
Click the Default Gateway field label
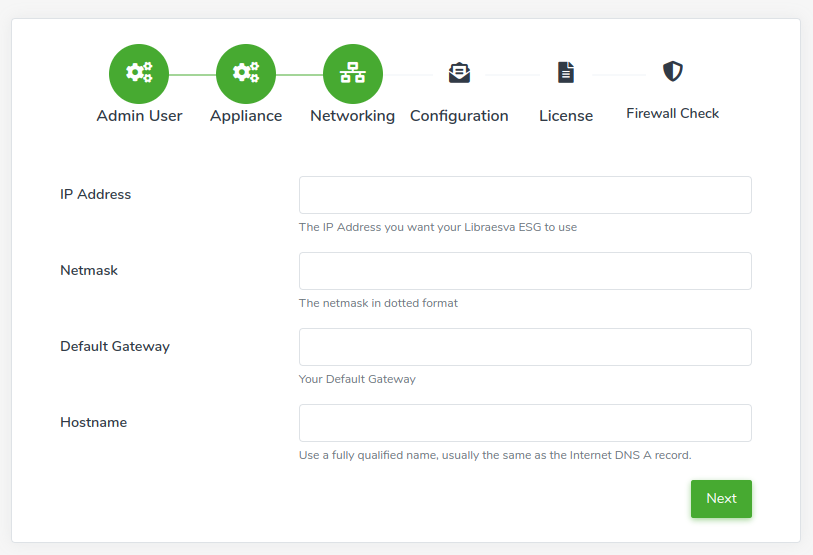[115, 346]
